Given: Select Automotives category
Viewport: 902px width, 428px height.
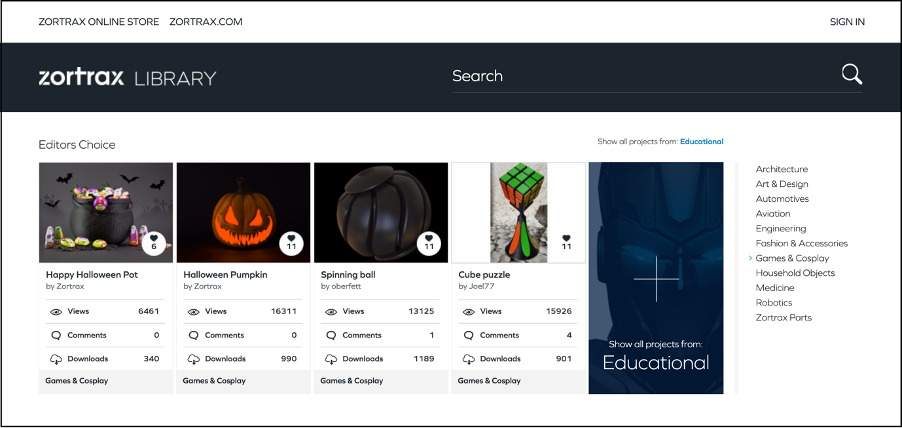Looking at the screenshot, I should coord(782,199).
